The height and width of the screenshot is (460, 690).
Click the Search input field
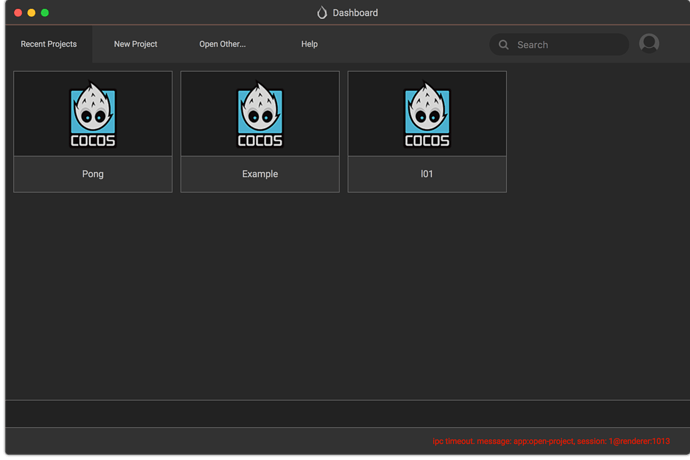(x=559, y=44)
